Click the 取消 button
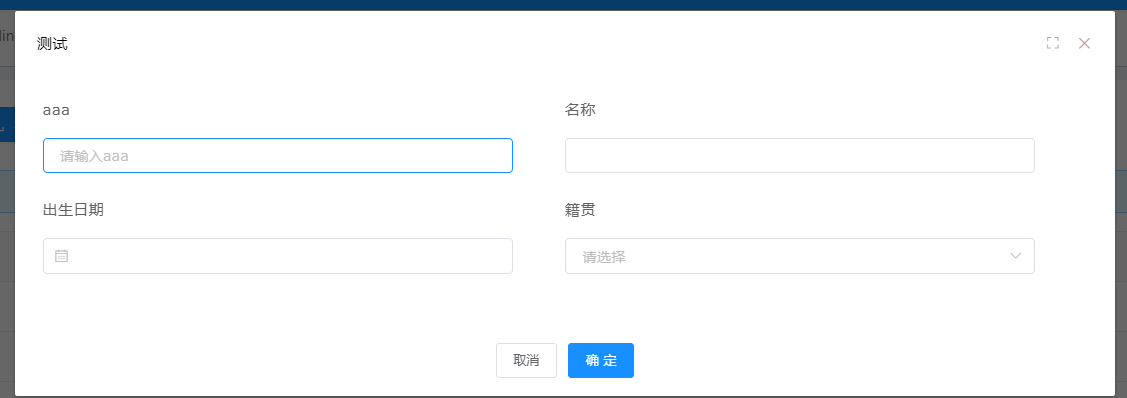The width and height of the screenshot is (1127, 398). (526, 360)
